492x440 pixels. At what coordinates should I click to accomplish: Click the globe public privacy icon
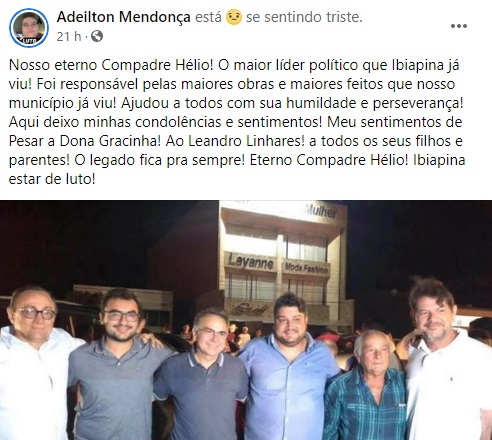(97, 36)
